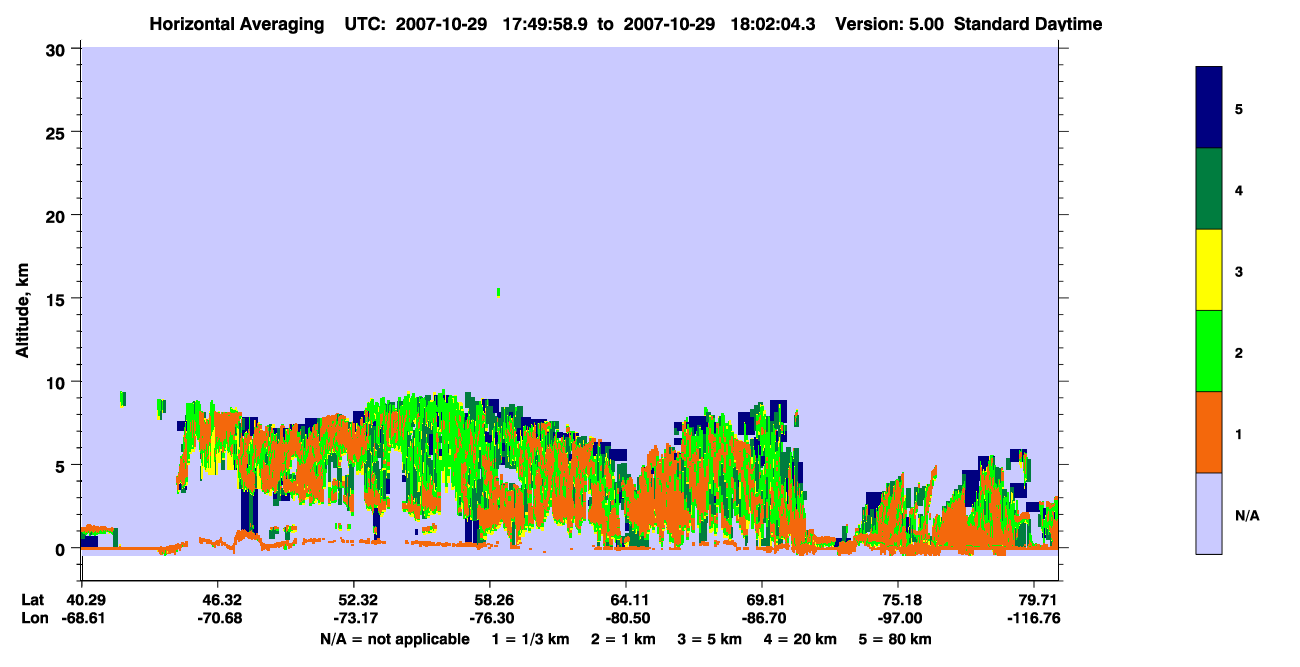
Task: Click the dark green level 4 colorbar segment
Action: coord(1209,189)
